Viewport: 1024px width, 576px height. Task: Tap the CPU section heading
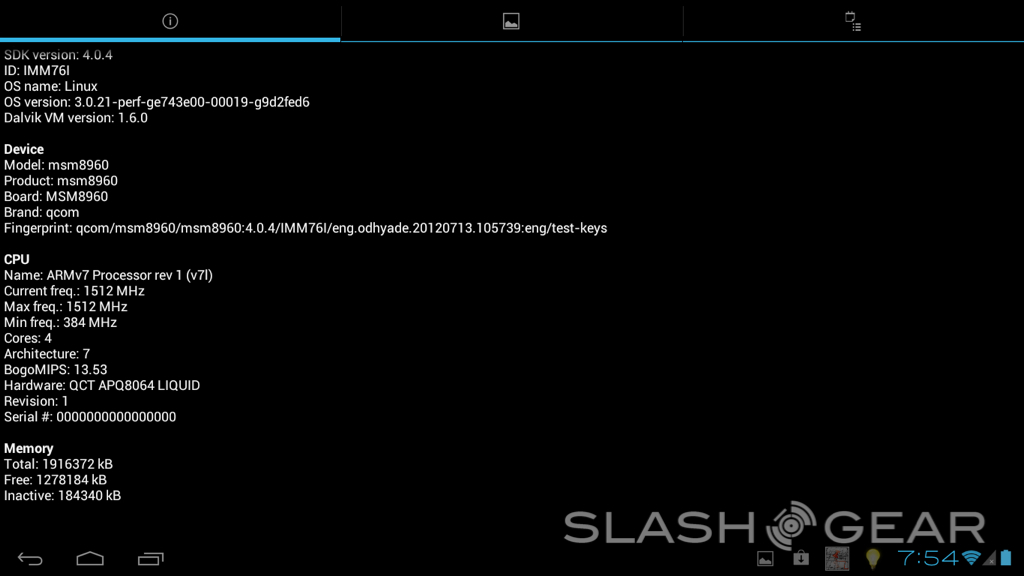coord(16,259)
